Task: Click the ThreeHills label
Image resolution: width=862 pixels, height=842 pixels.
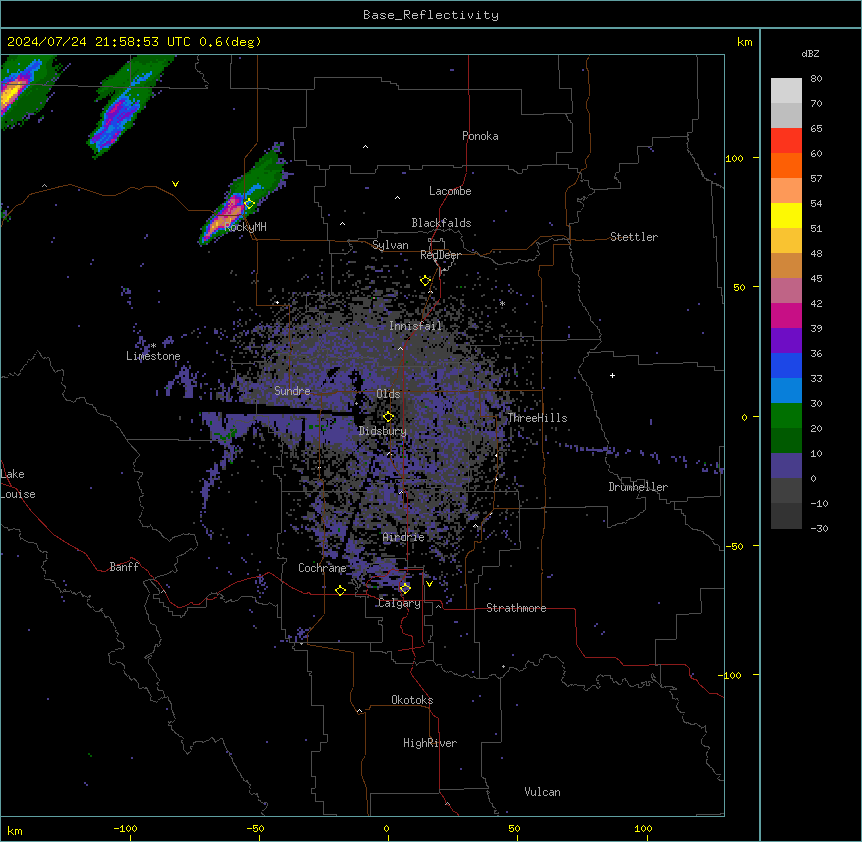Action: point(537,418)
